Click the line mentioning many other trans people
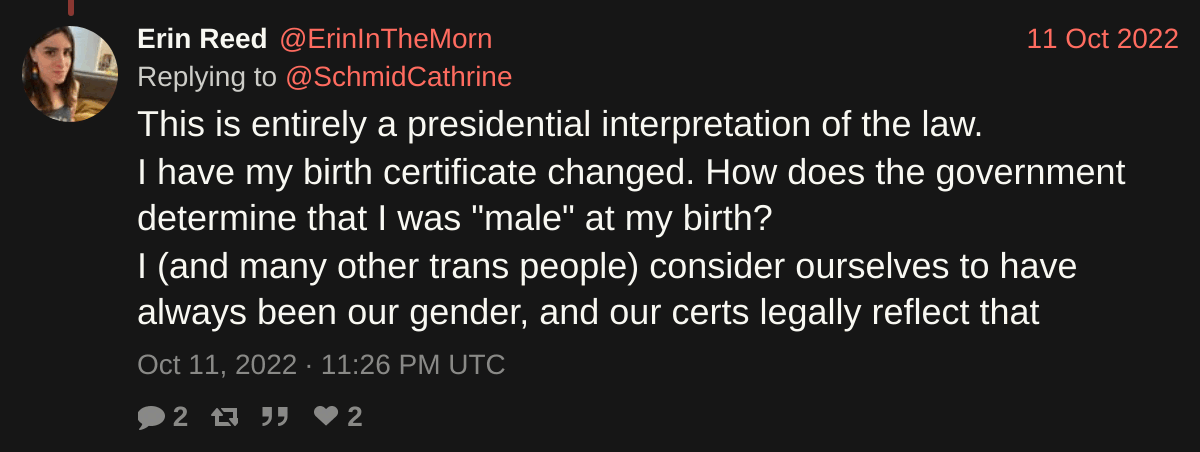 coord(605,266)
